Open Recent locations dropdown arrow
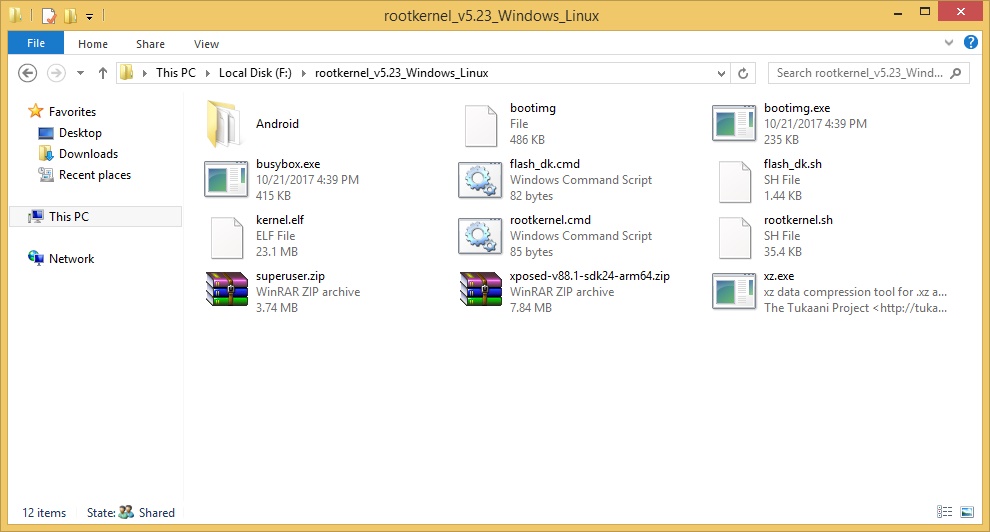Screen dimensions: 990x532 pyautogui.click(x=80, y=73)
